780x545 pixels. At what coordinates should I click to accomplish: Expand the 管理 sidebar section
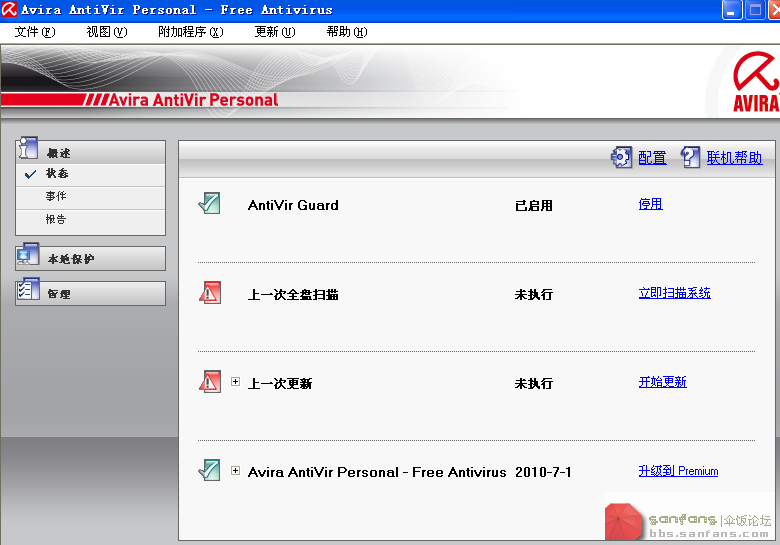91,293
